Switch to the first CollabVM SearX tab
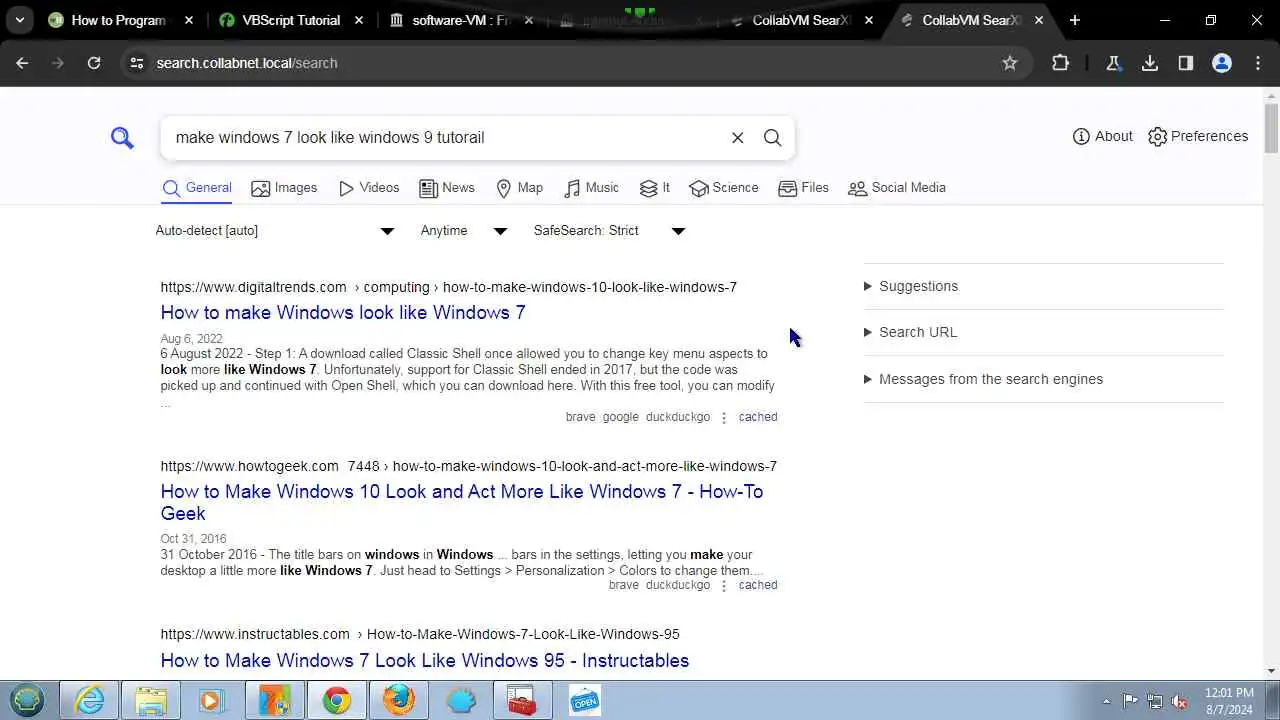Image resolution: width=1280 pixels, height=720 pixels. coord(802,20)
